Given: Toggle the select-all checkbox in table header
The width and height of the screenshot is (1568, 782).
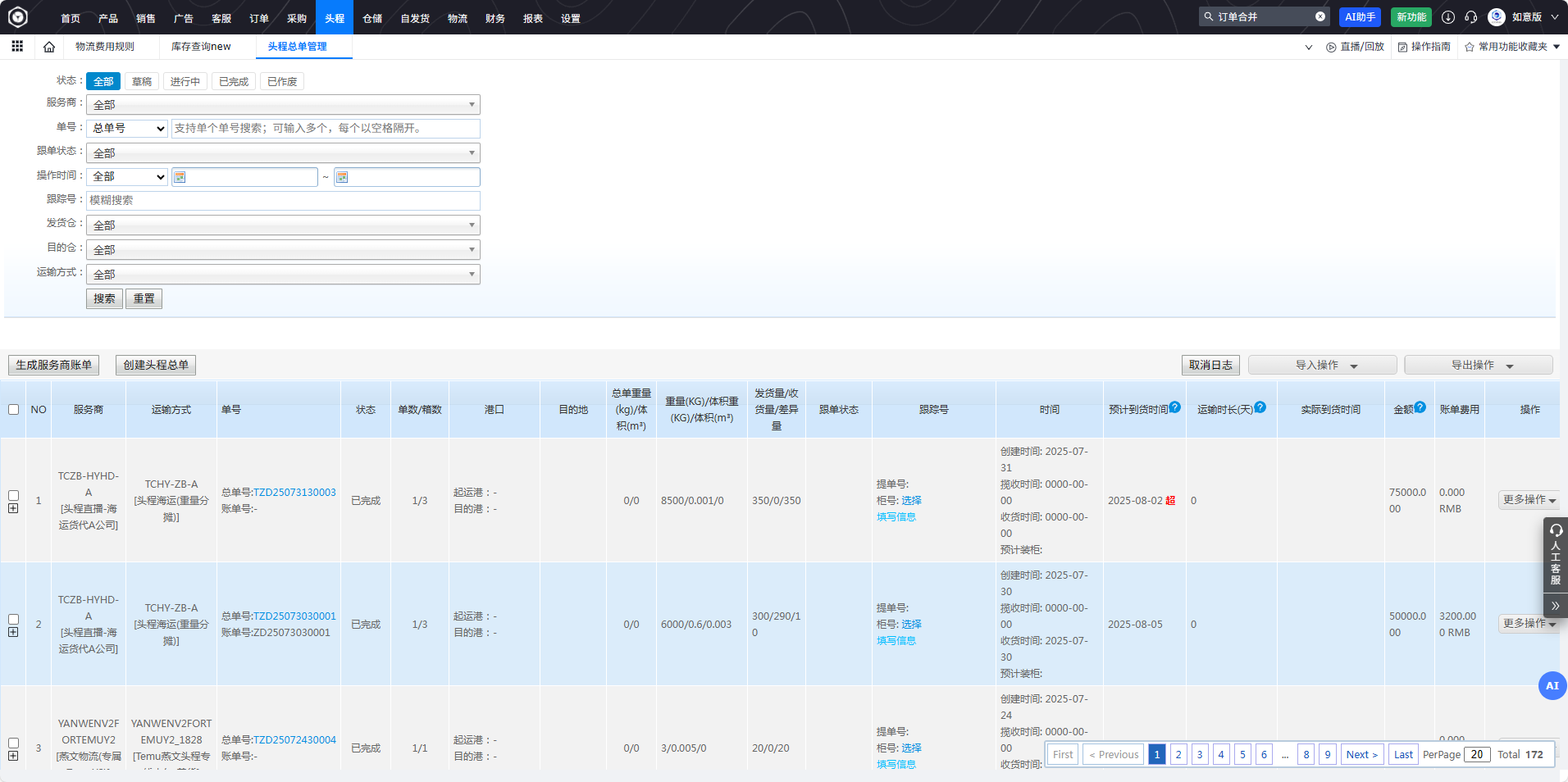Looking at the screenshot, I should [x=13, y=410].
